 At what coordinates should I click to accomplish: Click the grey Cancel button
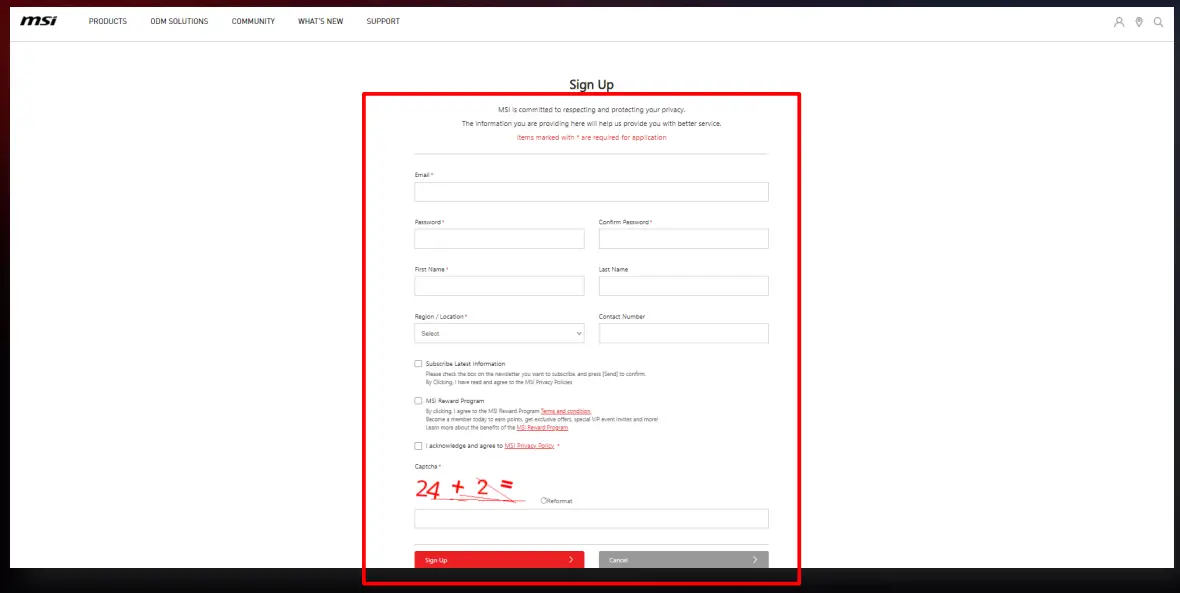tap(683, 560)
